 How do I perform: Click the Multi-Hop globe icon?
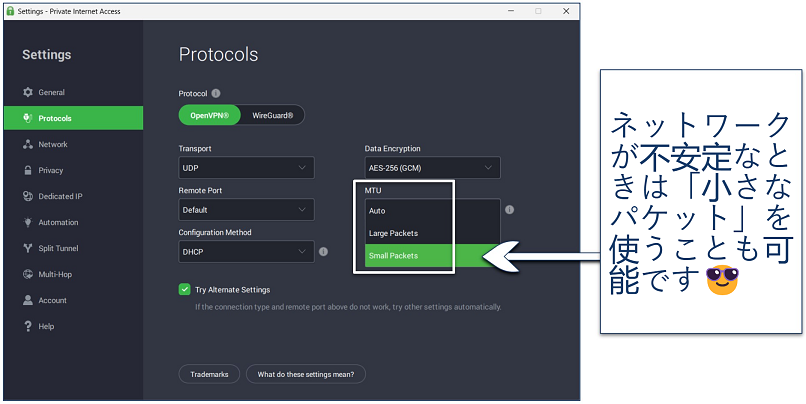(28, 274)
